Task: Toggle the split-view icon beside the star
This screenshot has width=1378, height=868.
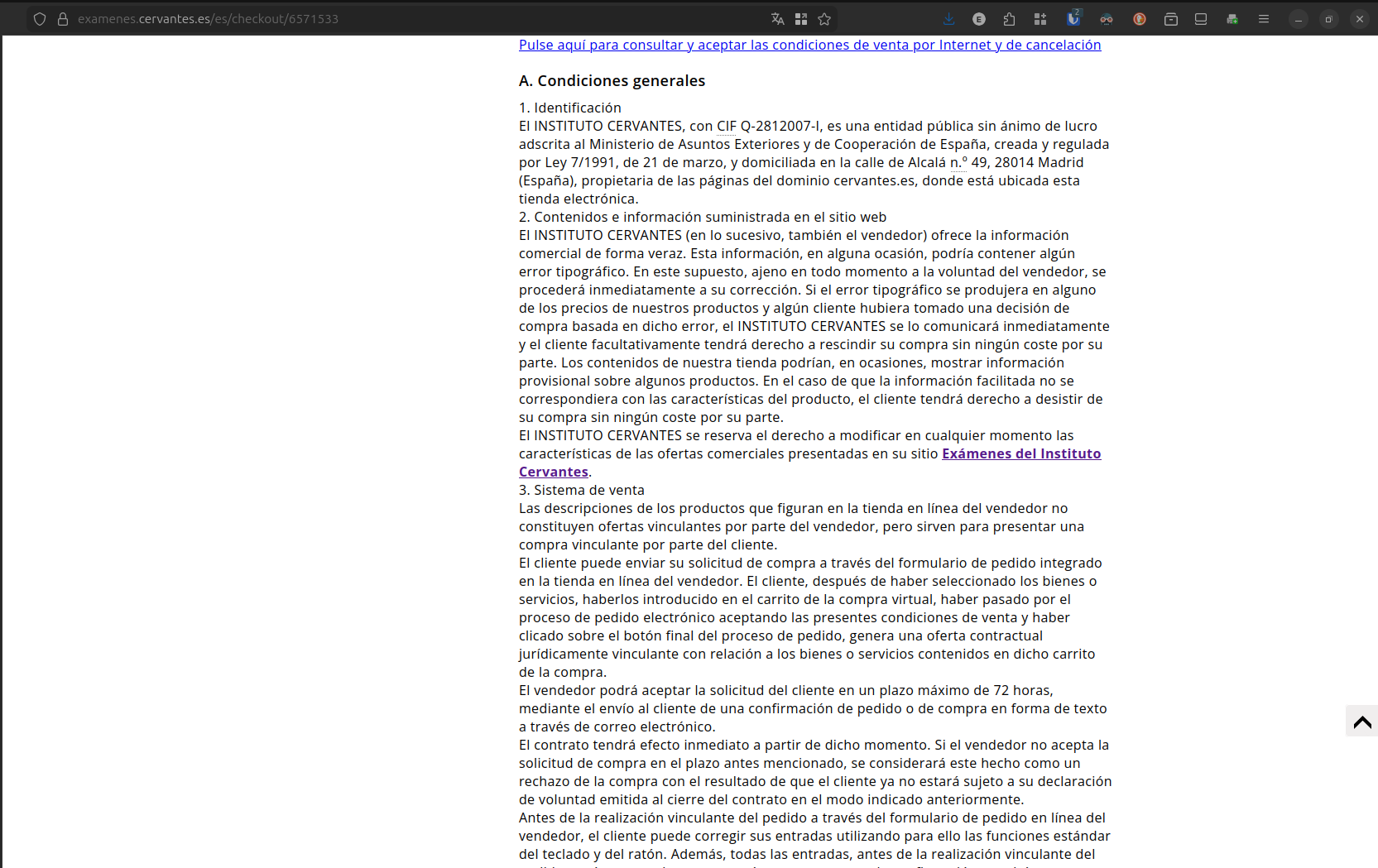Action: click(x=801, y=18)
